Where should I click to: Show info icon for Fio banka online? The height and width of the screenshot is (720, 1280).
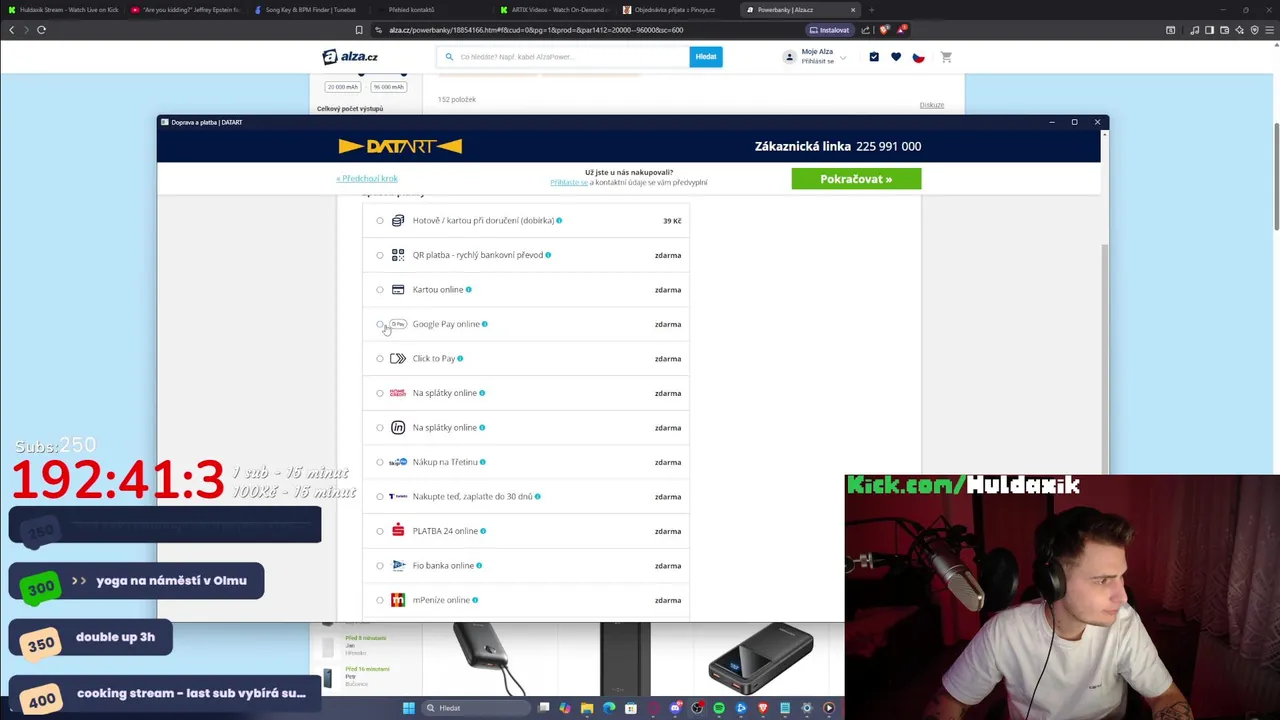click(x=479, y=566)
